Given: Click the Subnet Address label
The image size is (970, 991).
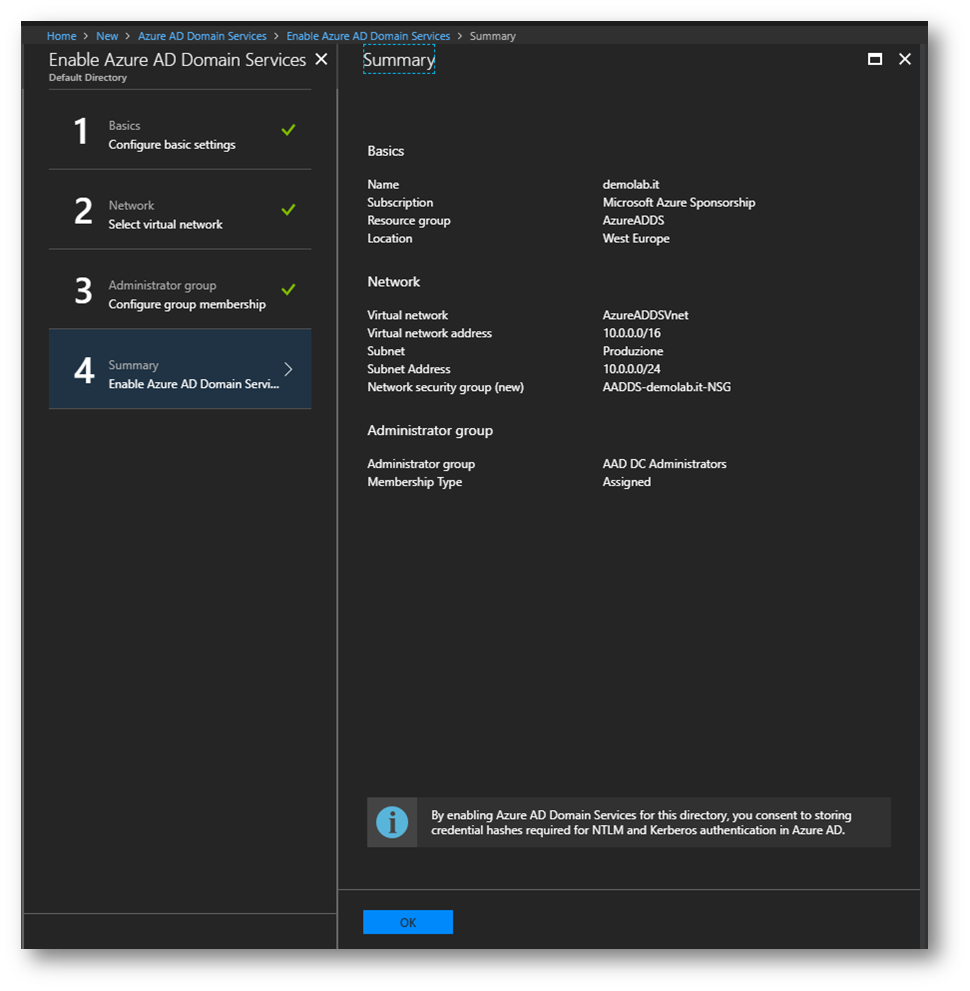Looking at the screenshot, I should tap(409, 369).
